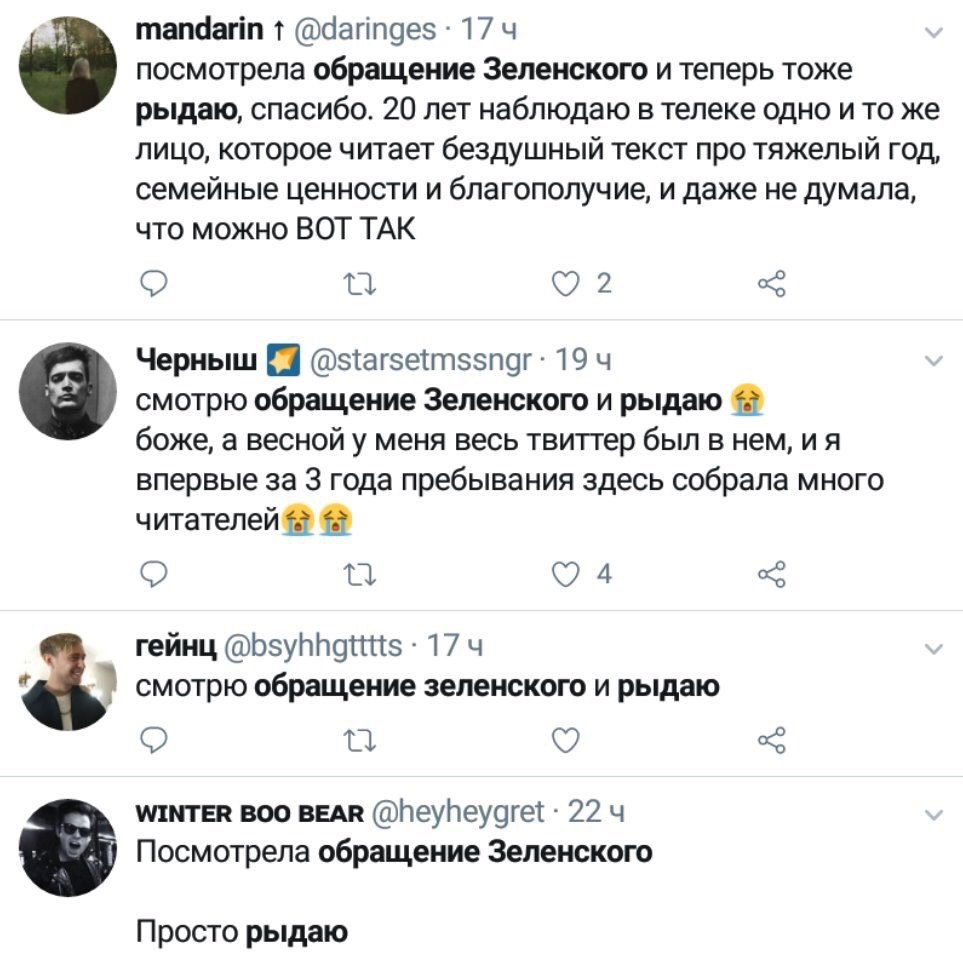963x960 pixels.
Task: View Черныш's profile picture
Action: 69,391
